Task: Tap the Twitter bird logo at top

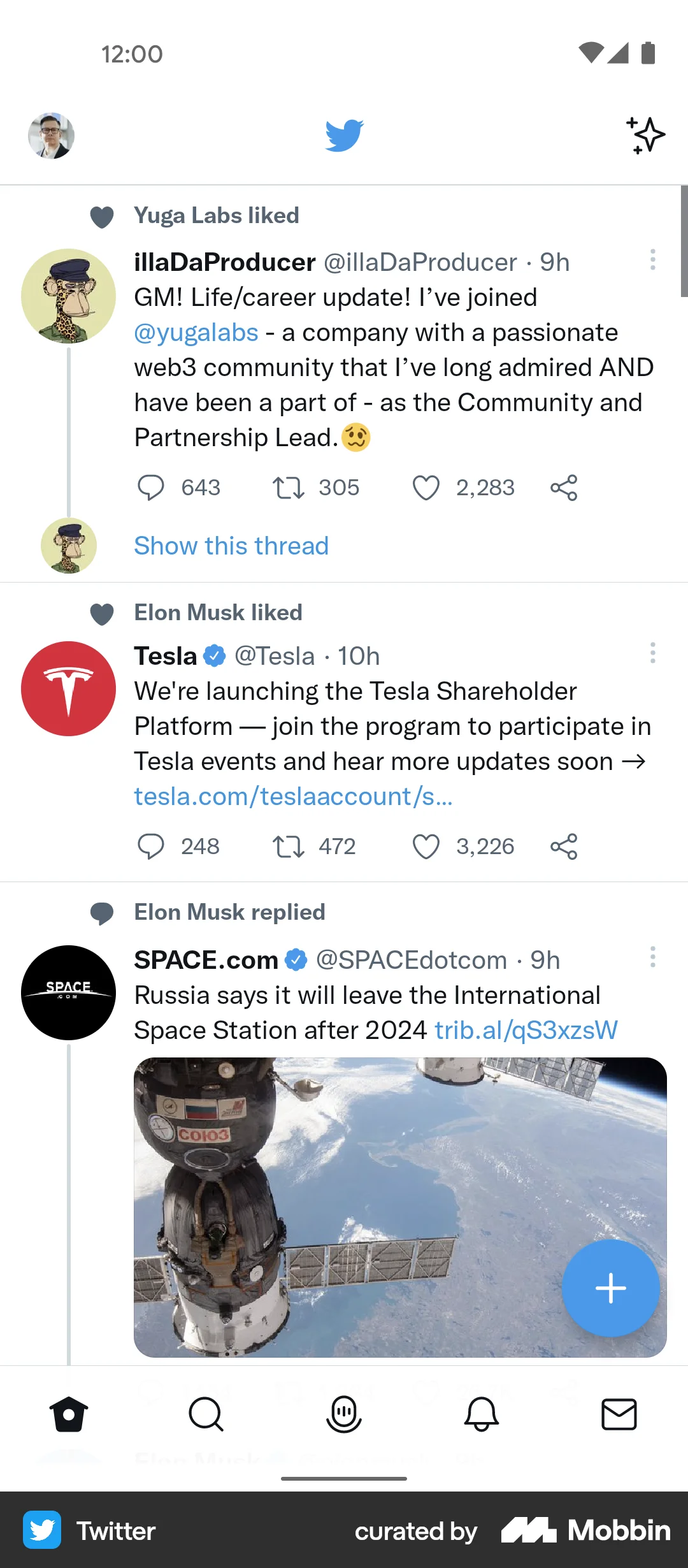Action: pos(344,134)
